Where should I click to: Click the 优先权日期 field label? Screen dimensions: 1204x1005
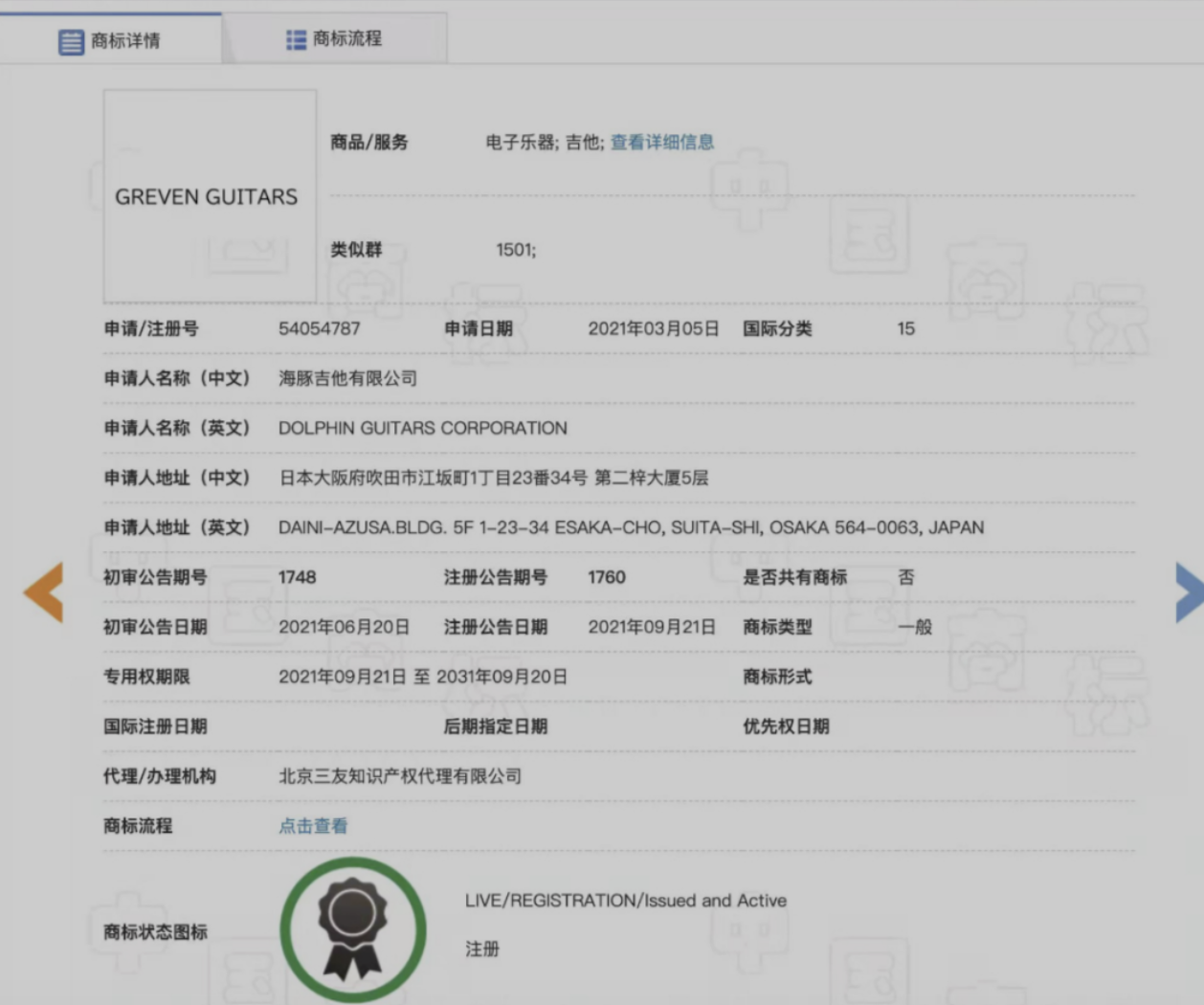pyautogui.click(x=786, y=727)
